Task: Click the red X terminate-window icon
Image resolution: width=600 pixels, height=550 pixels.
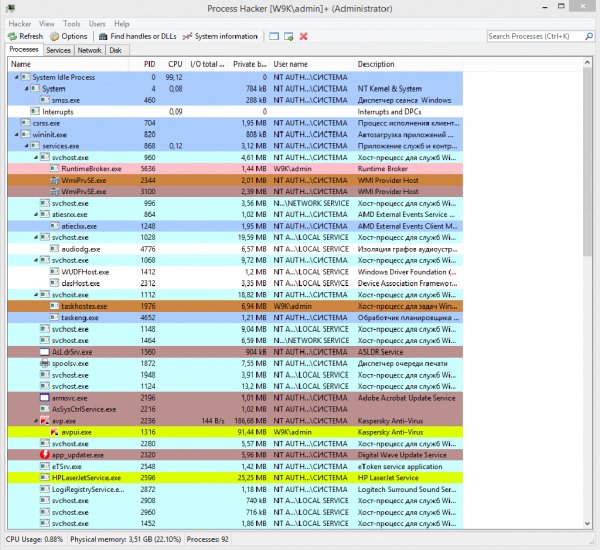Action: pos(303,36)
